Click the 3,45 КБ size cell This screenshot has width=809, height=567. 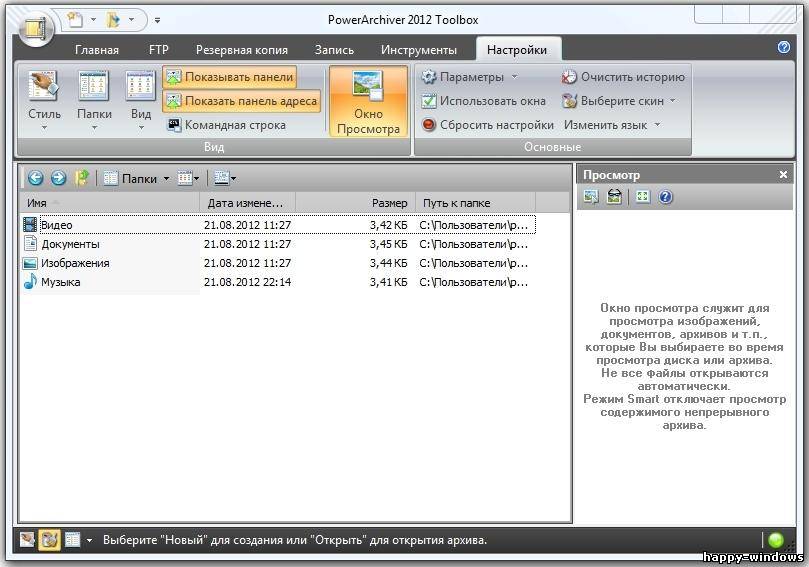[388, 244]
